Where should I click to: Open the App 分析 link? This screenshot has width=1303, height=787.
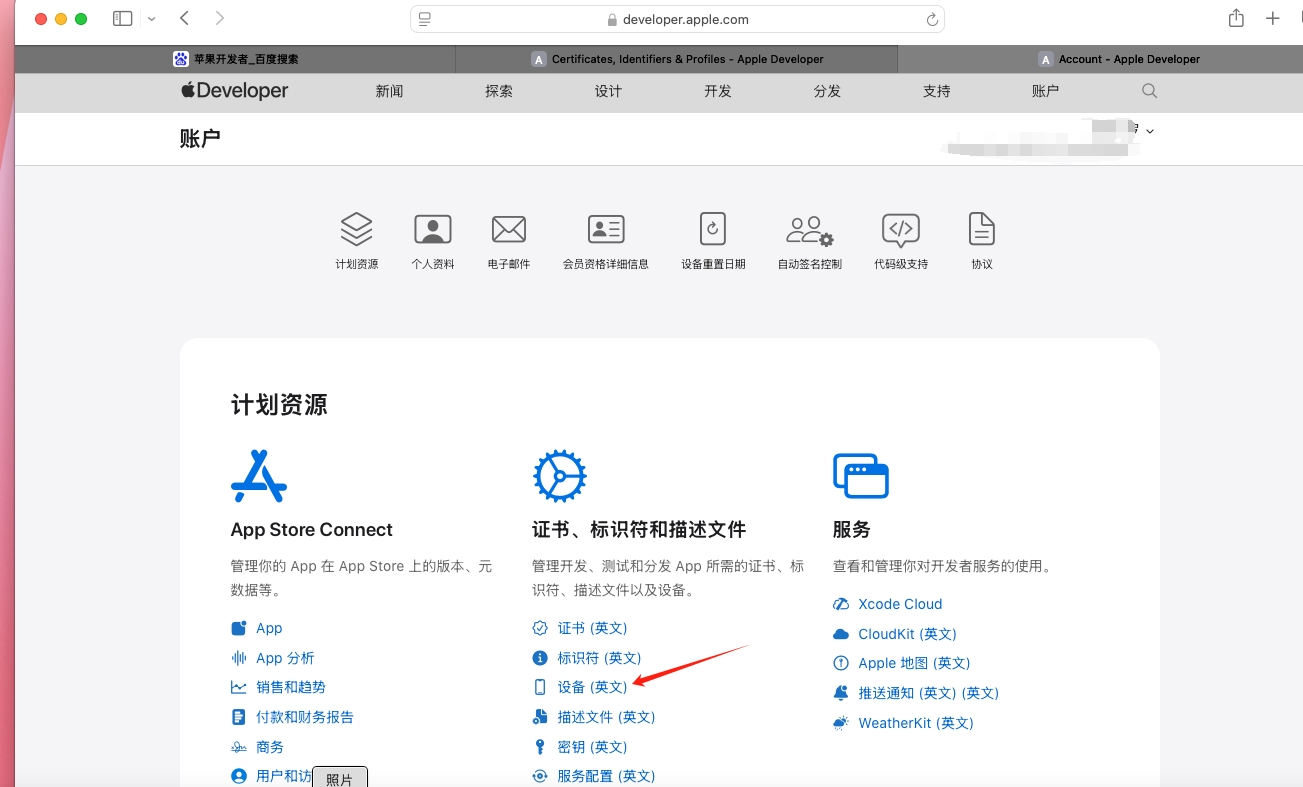285,658
